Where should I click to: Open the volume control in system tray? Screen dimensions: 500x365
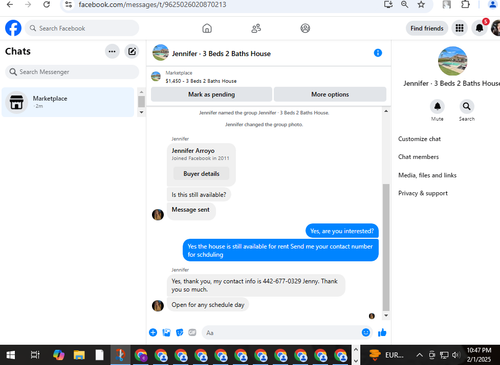coord(456,355)
